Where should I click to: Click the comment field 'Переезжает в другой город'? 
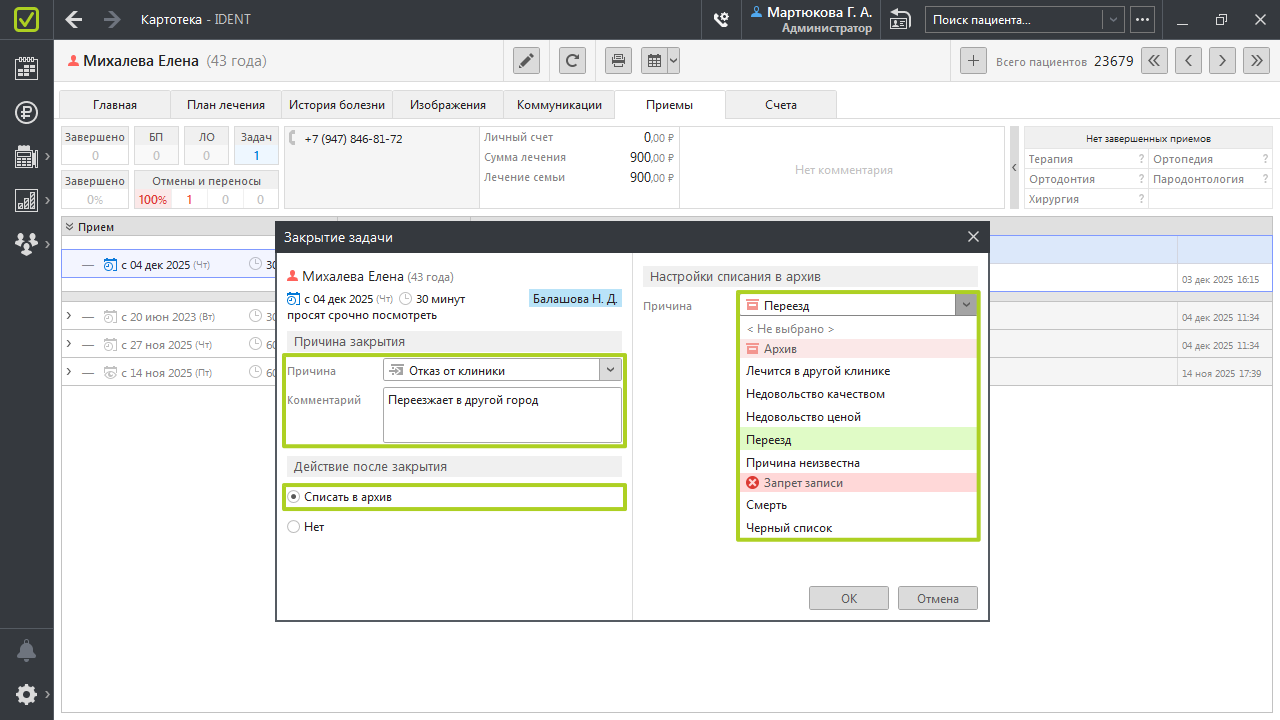[x=502, y=414]
